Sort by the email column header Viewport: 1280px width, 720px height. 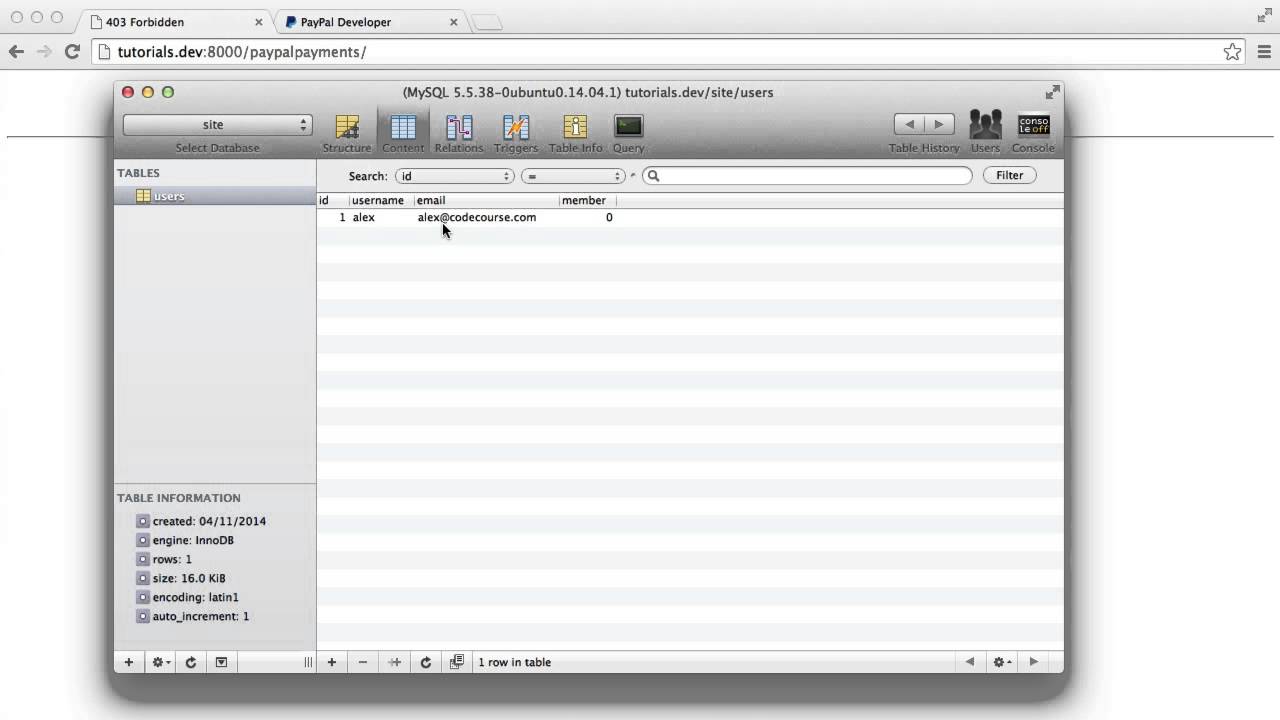[x=486, y=200]
